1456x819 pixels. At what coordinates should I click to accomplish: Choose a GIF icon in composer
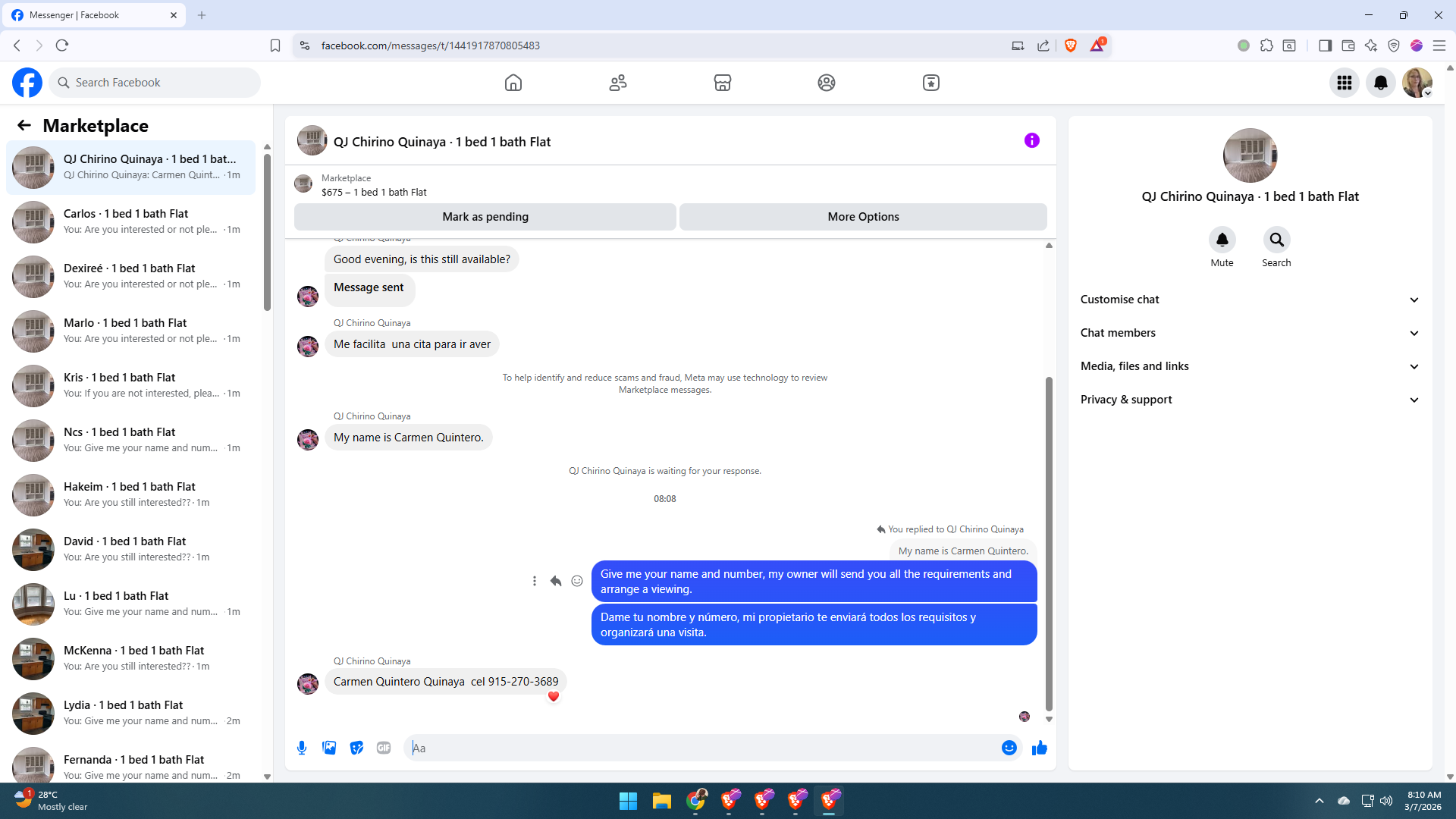(384, 748)
